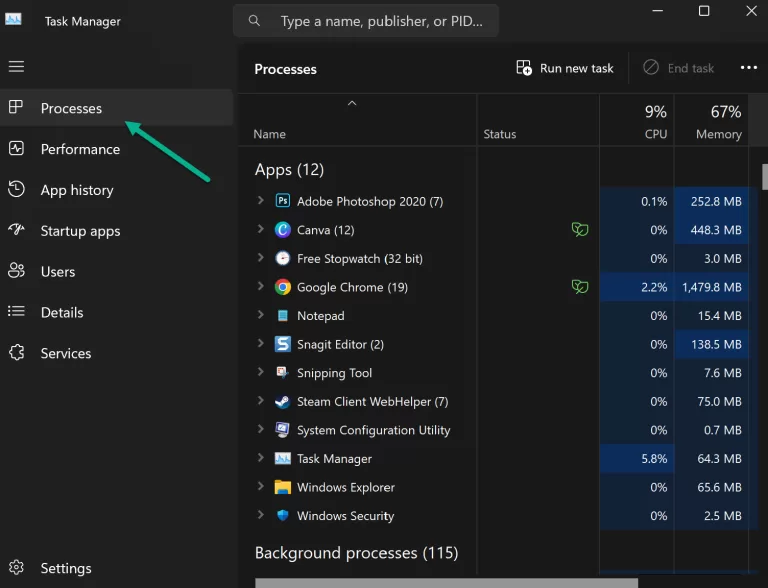Expand the Steam Client WebHelper group
This screenshot has height=588, width=768.
click(x=261, y=400)
